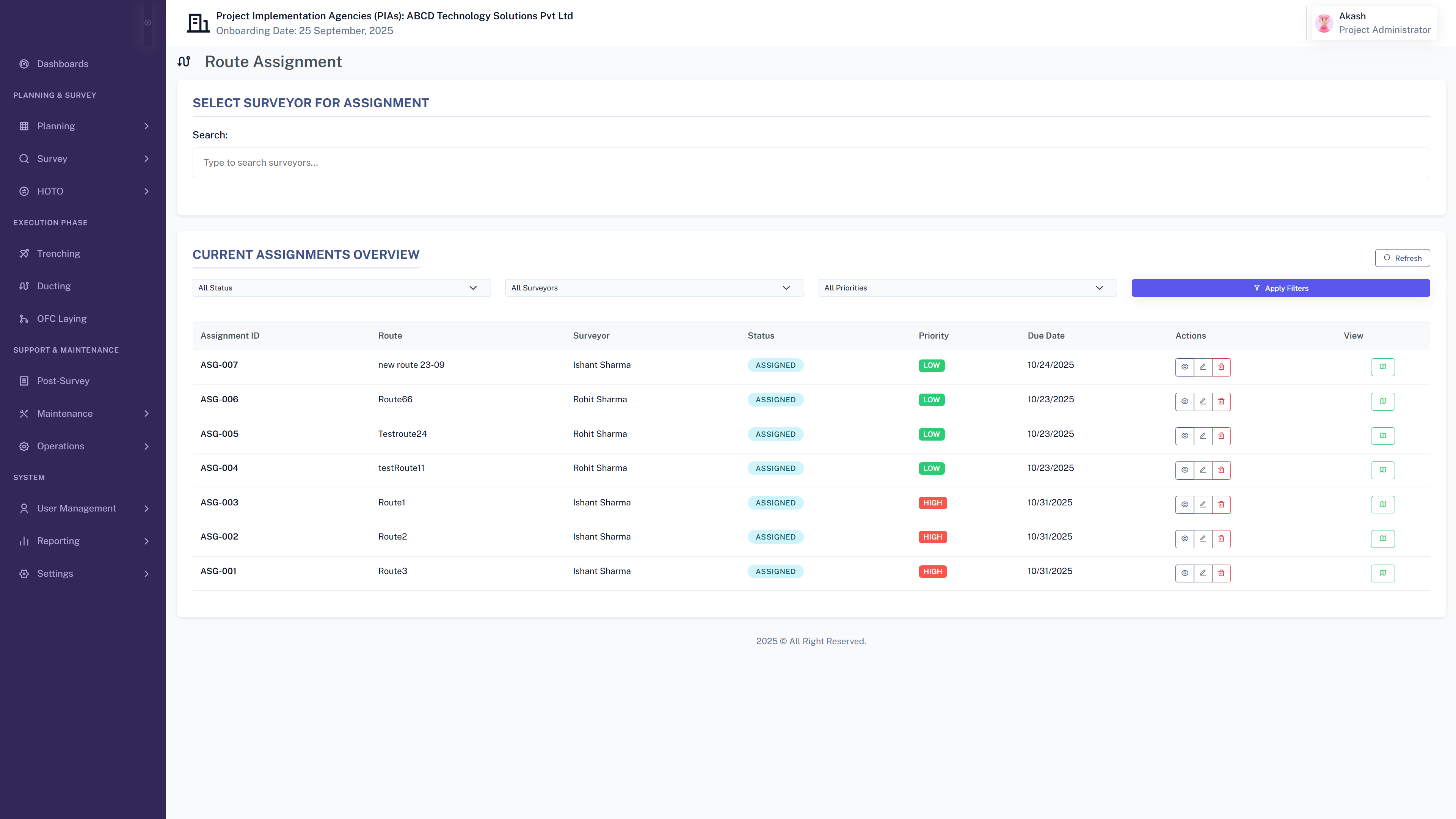Open the All Status dropdown
1456x819 pixels.
[x=341, y=288]
